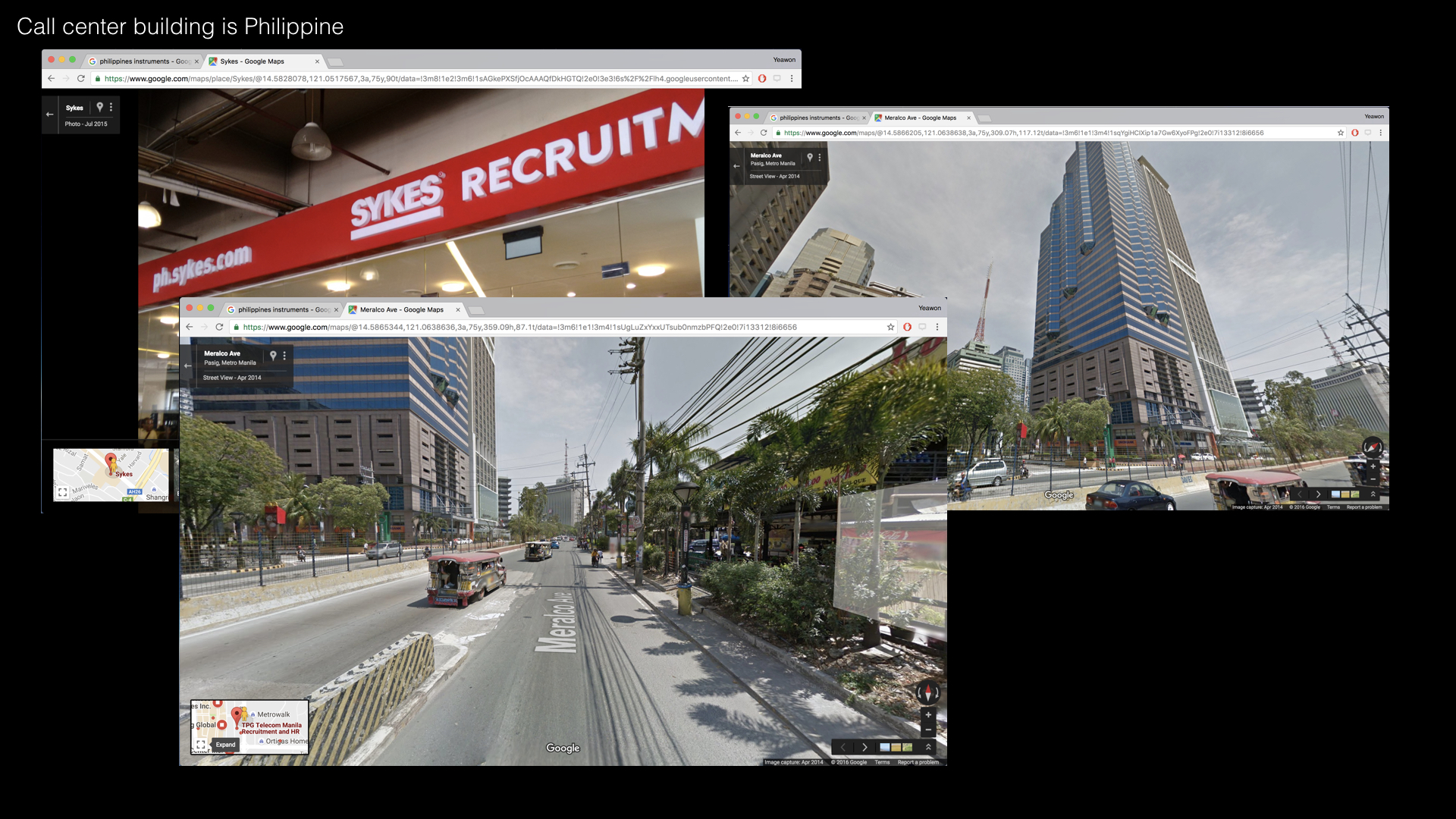Click back arrow in front Meralco Ave window
The width and height of the screenshot is (1456, 819).
point(190,327)
